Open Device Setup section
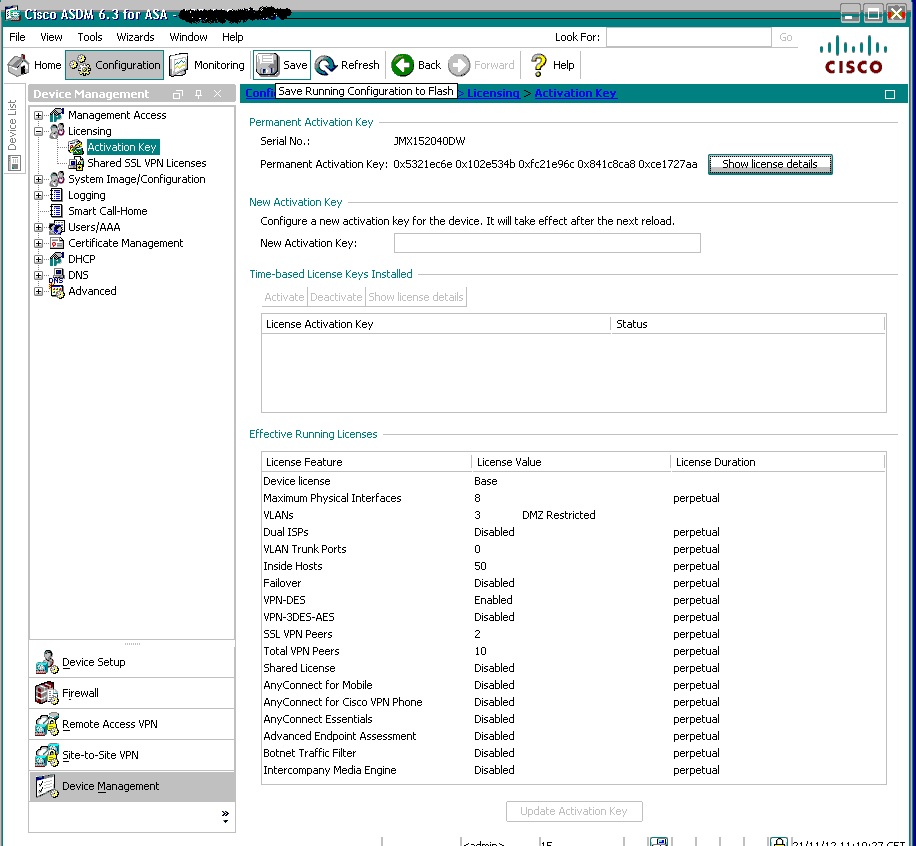 tap(132, 662)
